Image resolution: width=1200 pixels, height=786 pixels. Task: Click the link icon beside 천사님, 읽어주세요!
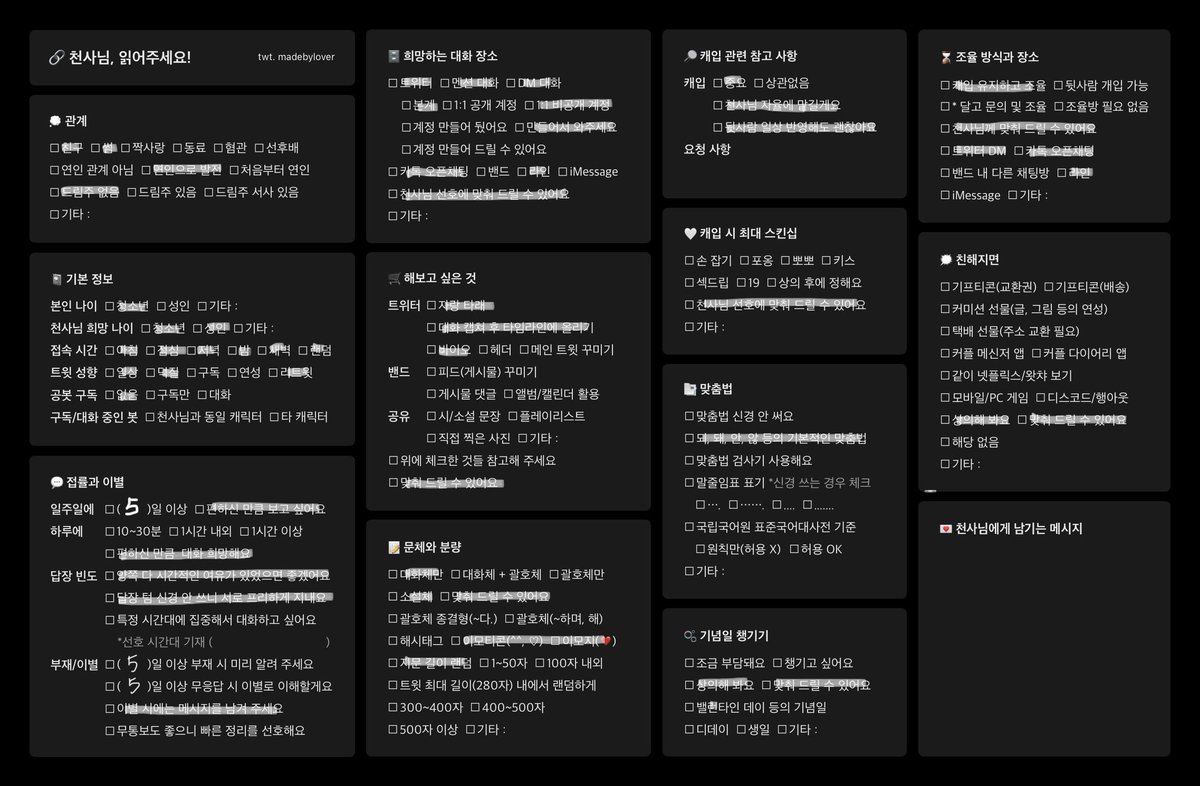pyautogui.click(x=56, y=57)
